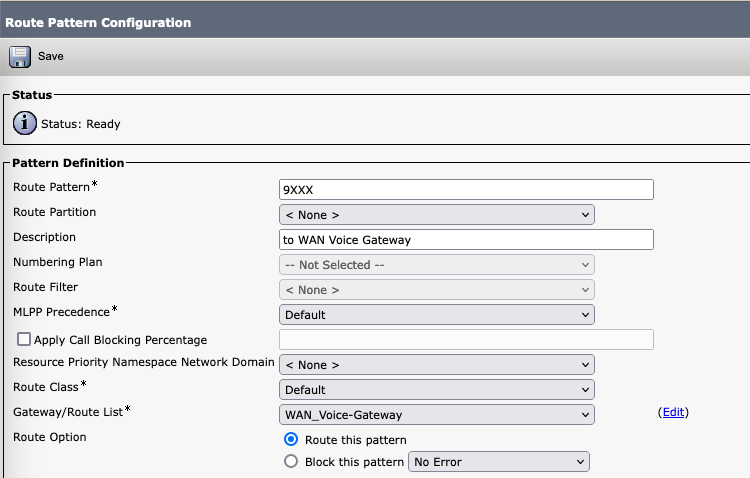Enable Apply Call Blocking Percentage checkbox
The height and width of the screenshot is (478, 750).
point(24,340)
